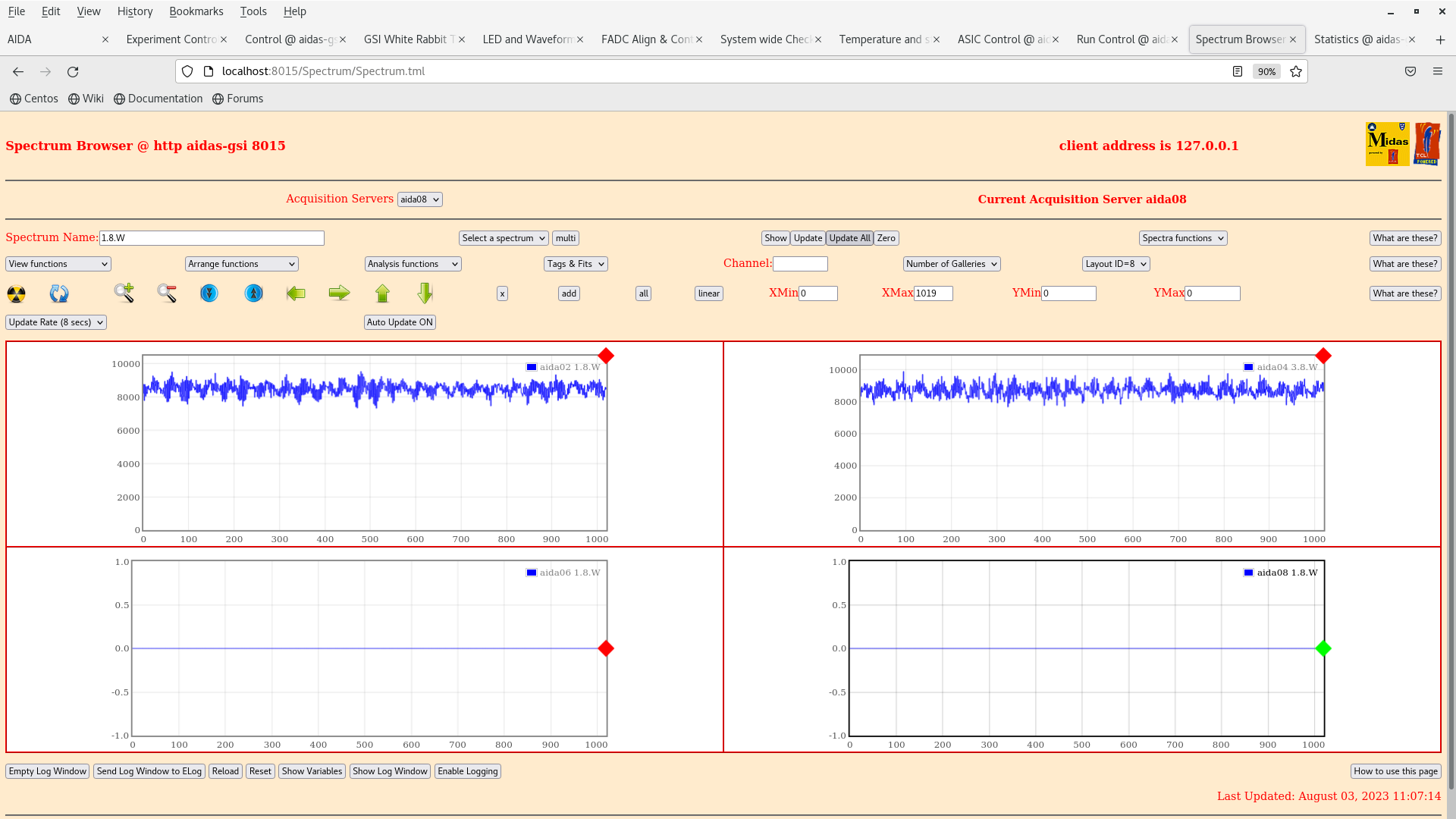
Task: Click the green up arrow icon
Action: pos(382,293)
